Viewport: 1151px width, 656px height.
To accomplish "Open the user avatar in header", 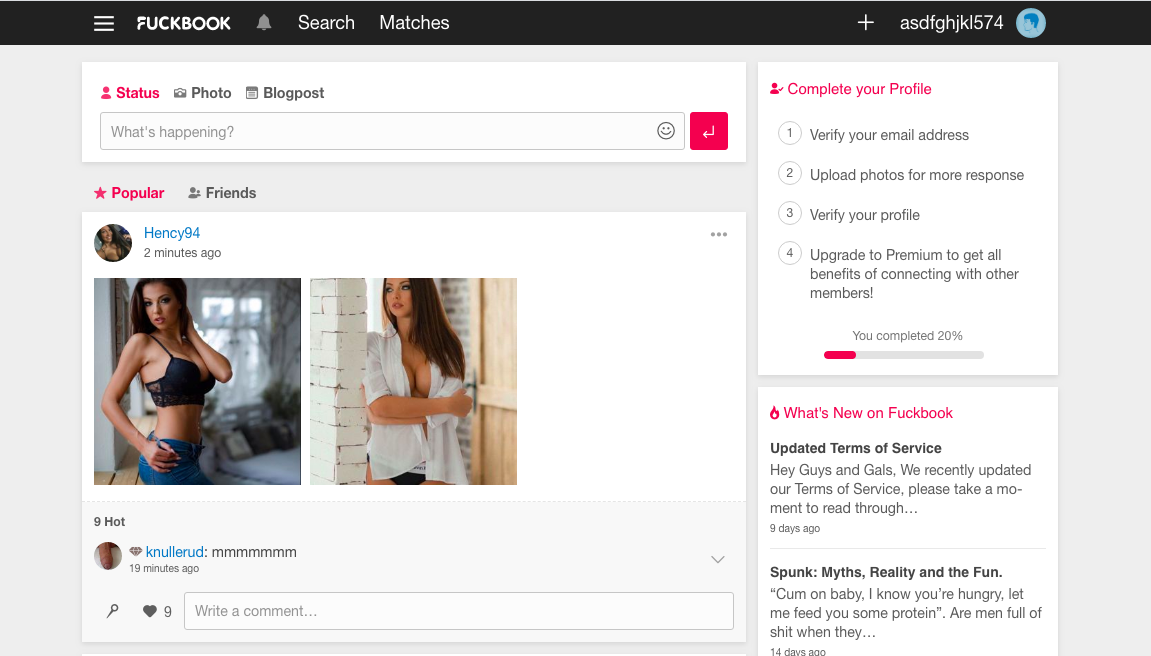I will coord(1031,23).
